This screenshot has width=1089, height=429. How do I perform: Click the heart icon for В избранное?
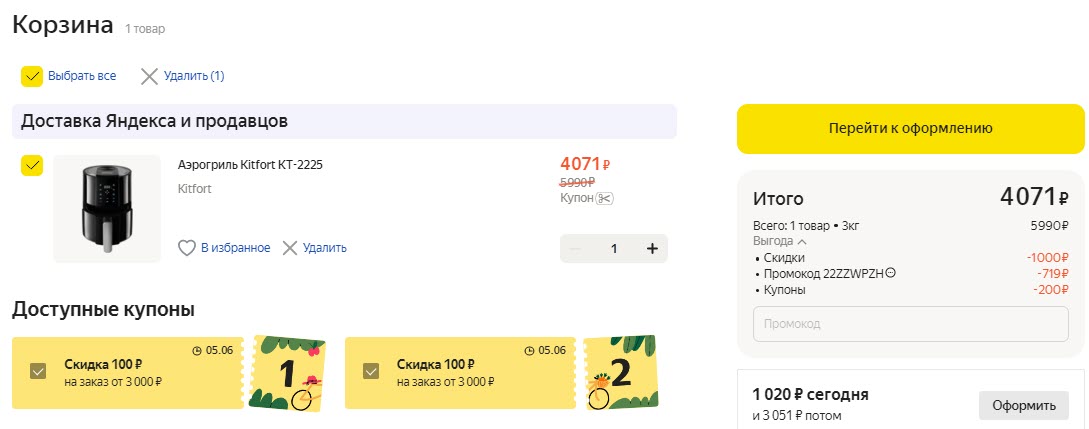coord(186,248)
